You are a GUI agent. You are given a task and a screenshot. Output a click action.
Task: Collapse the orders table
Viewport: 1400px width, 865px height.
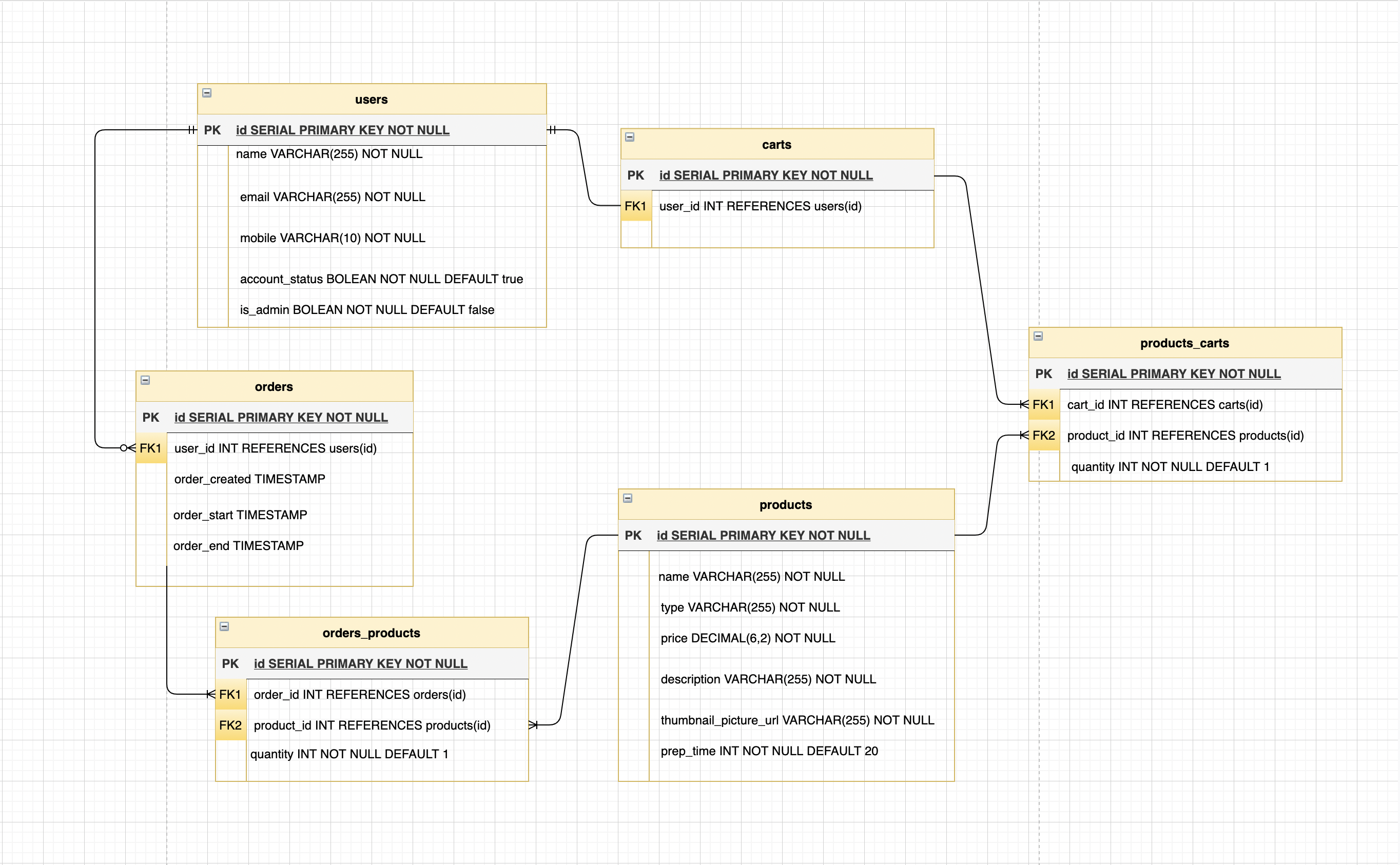pos(145,380)
